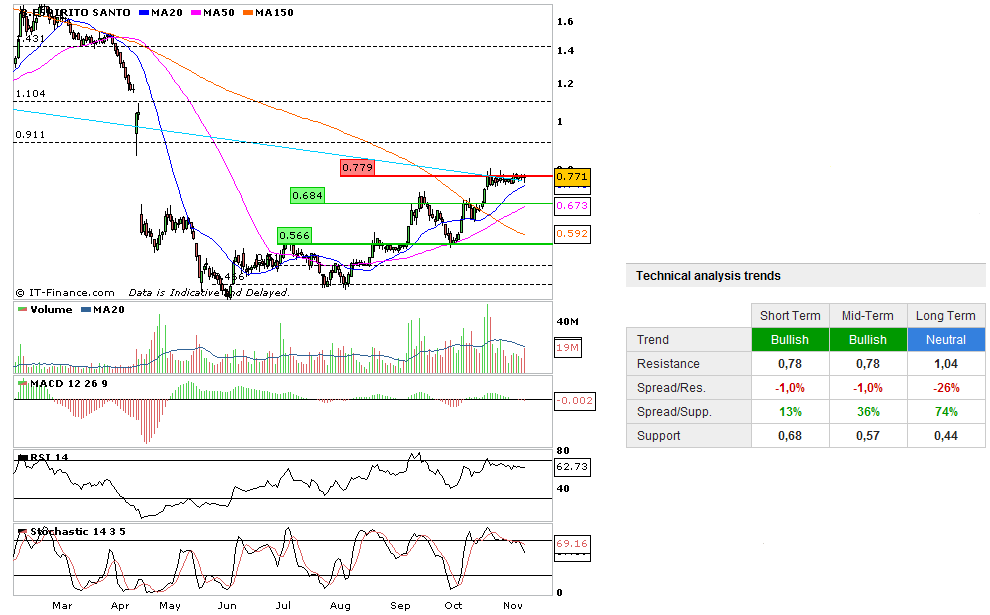Click the MA150 orange legend swatch
Image resolution: width=990 pixels, height=615 pixels.
click(248, 13)
